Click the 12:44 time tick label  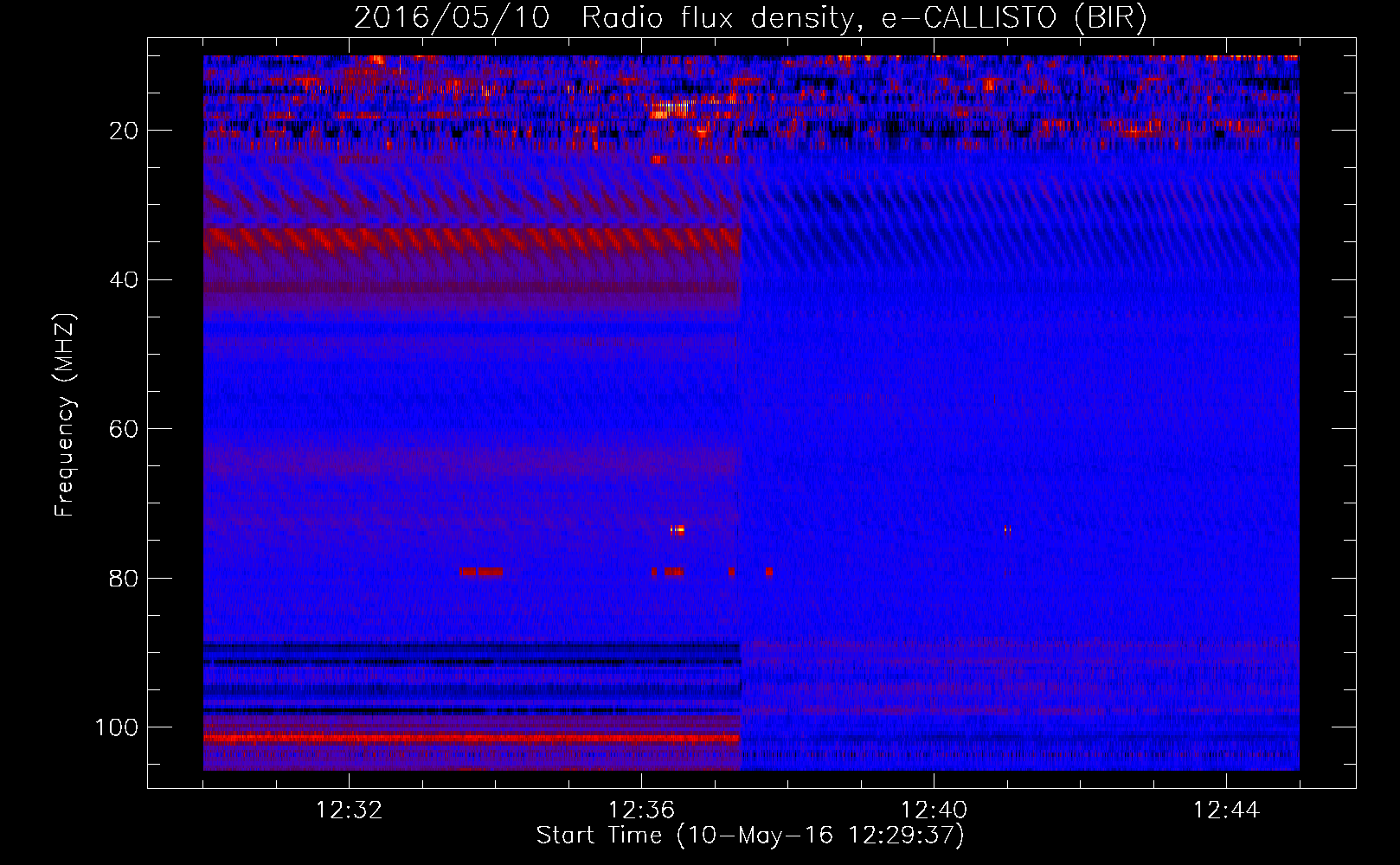coord(1226,811)
